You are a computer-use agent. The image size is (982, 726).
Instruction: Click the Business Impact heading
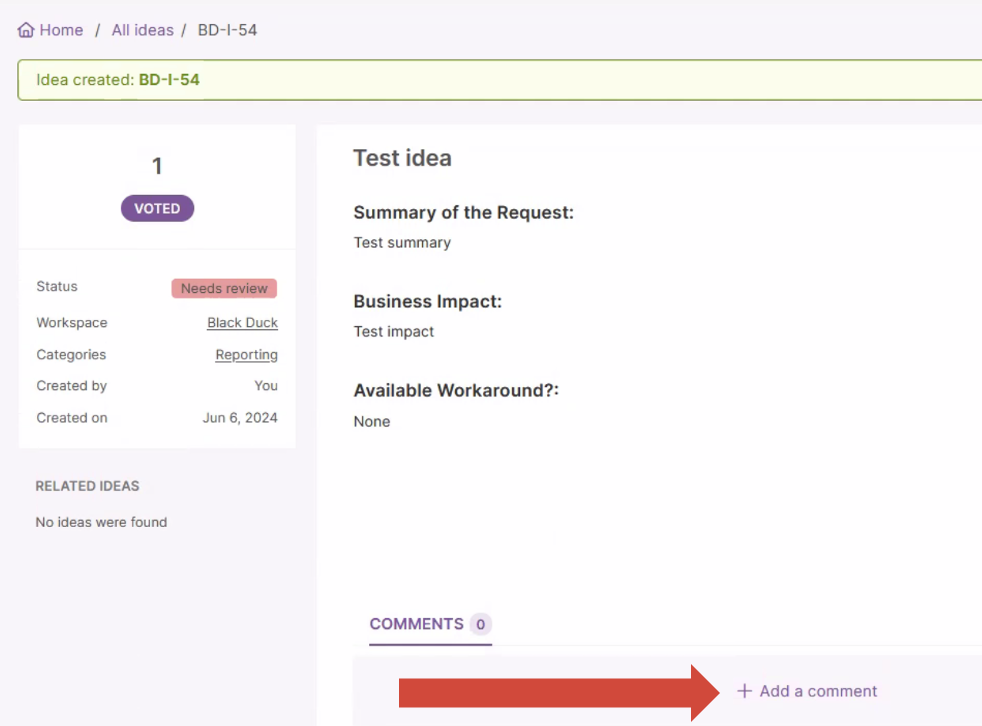(x=428, y=301)
